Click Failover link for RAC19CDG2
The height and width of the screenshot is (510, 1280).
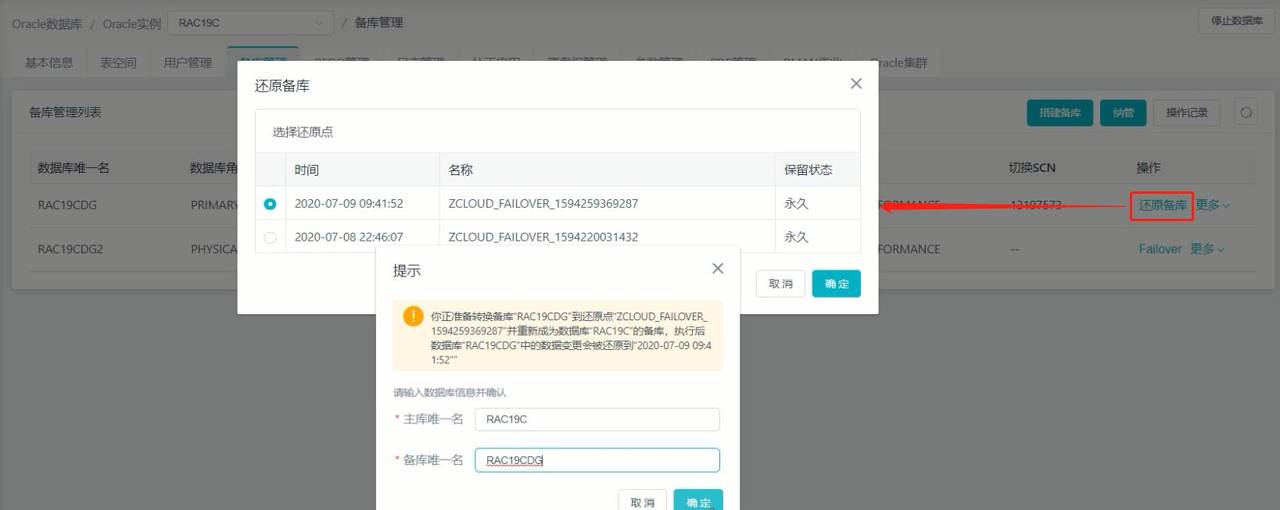point(1160,249)
